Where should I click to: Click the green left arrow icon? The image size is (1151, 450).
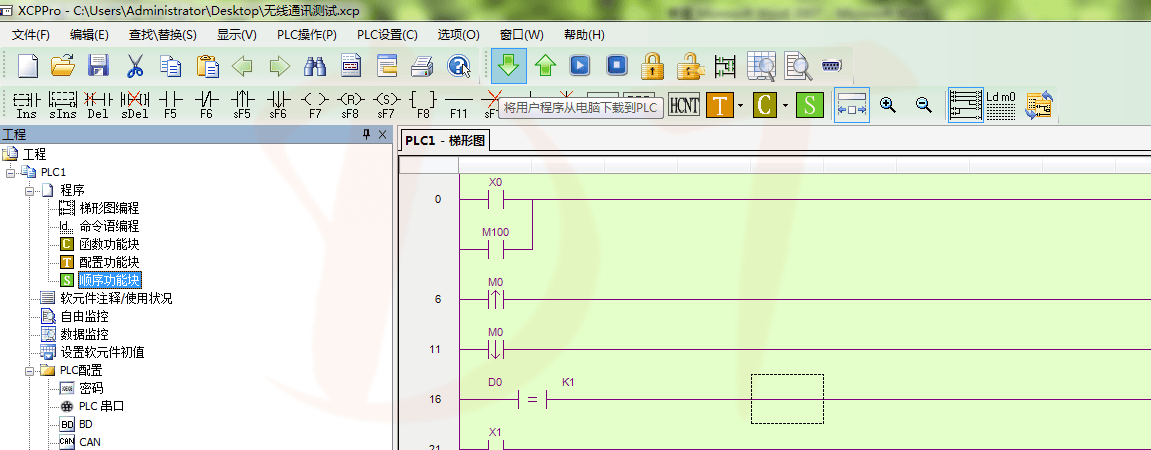(x=242, y=67)
